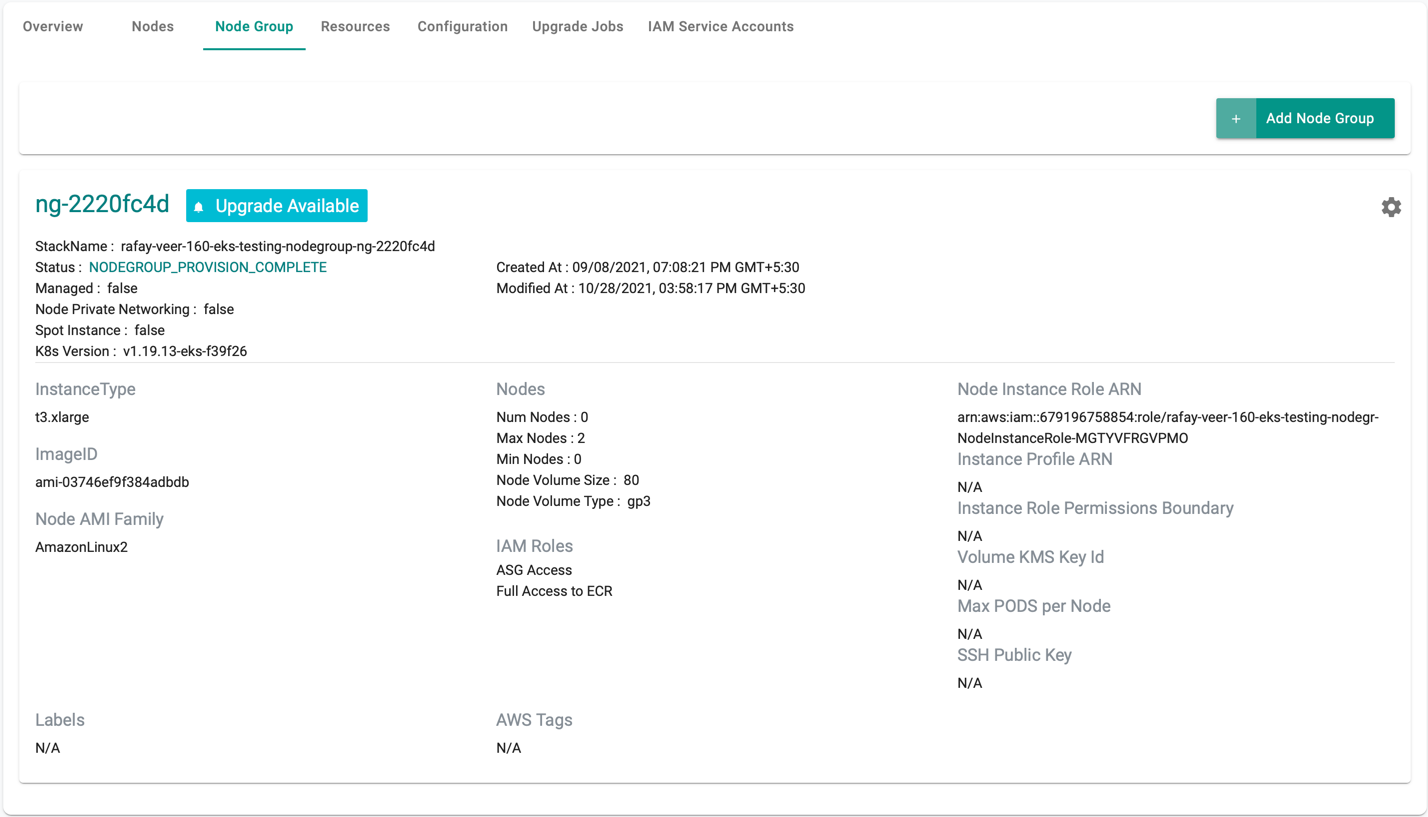Click the Managed : false line
1428x817 pixels.
click(x=86, y=289)
